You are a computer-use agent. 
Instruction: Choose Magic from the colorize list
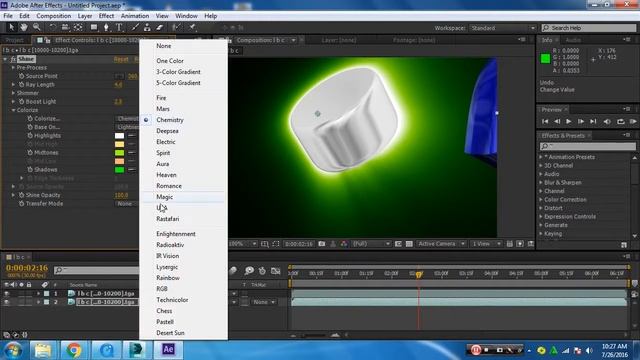tap(164, 197)
